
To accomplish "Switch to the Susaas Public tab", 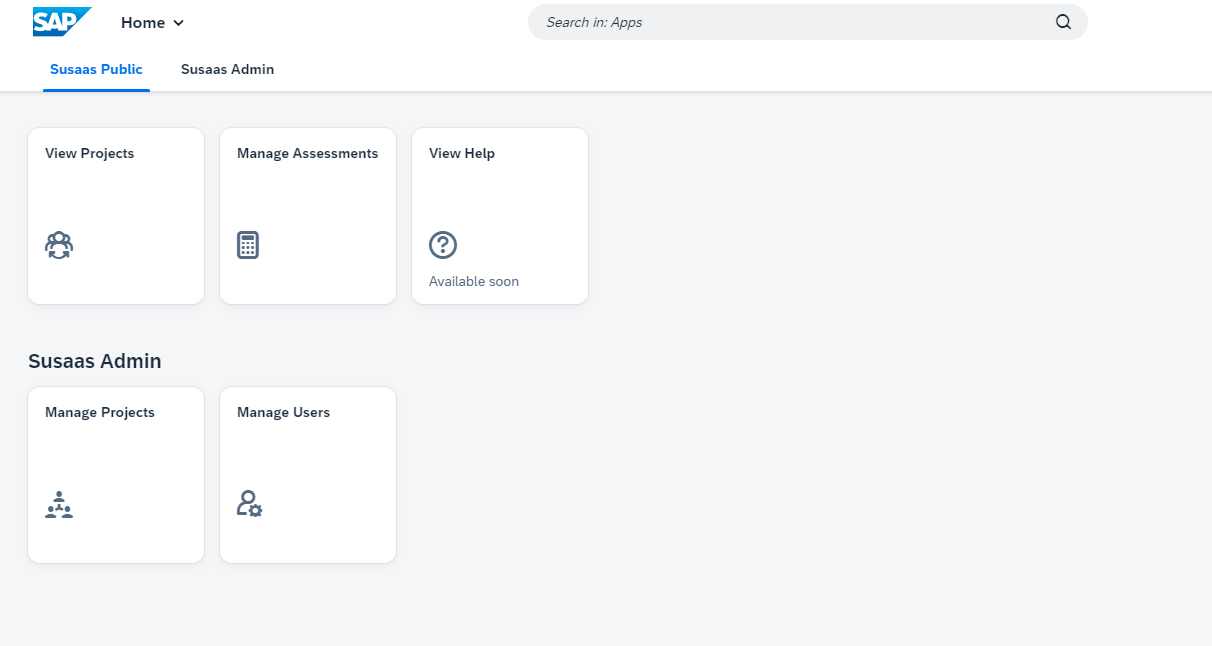I will tap(96, 70).
